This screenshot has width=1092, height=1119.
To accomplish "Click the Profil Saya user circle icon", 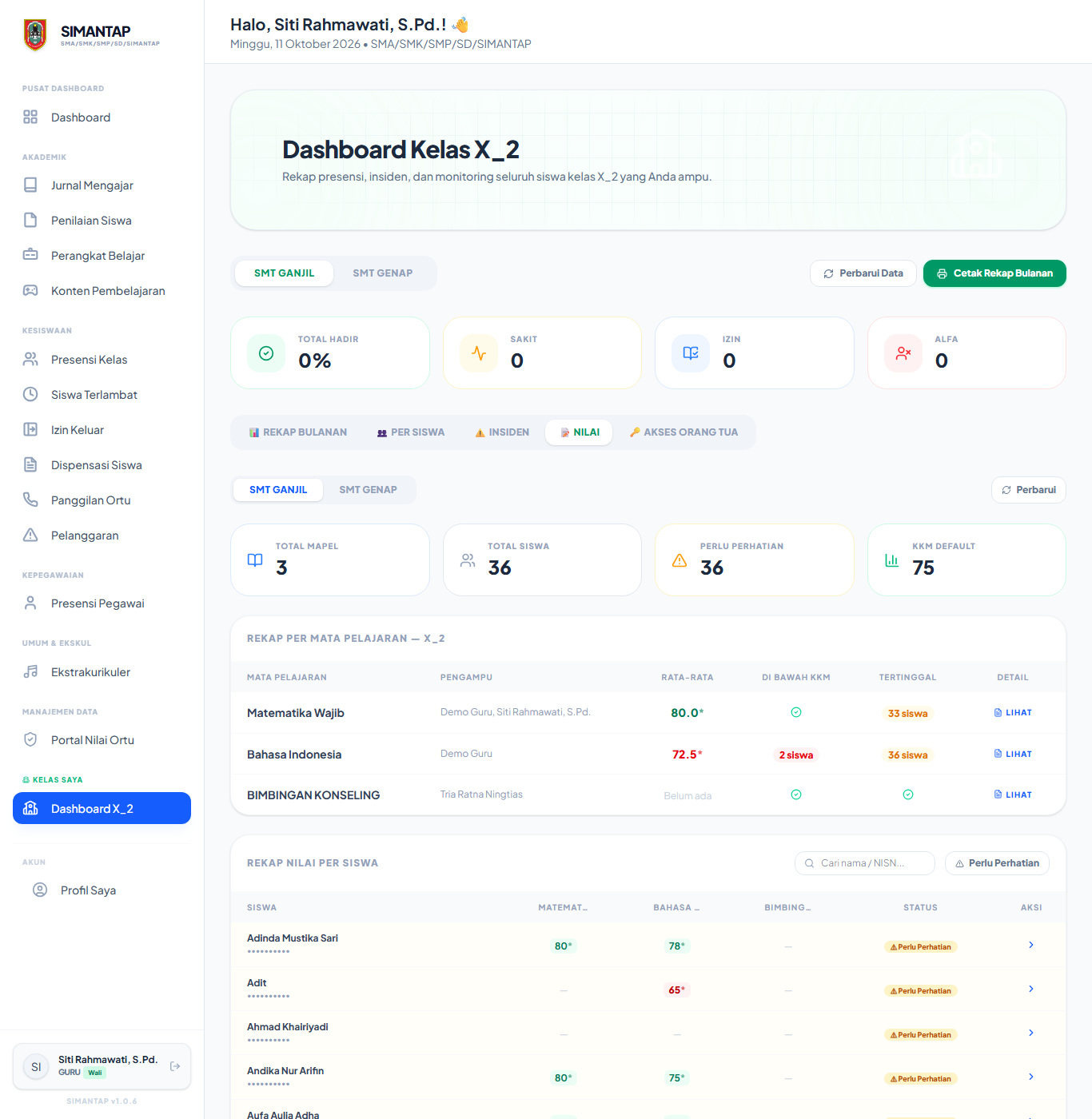I will [40, 890].
